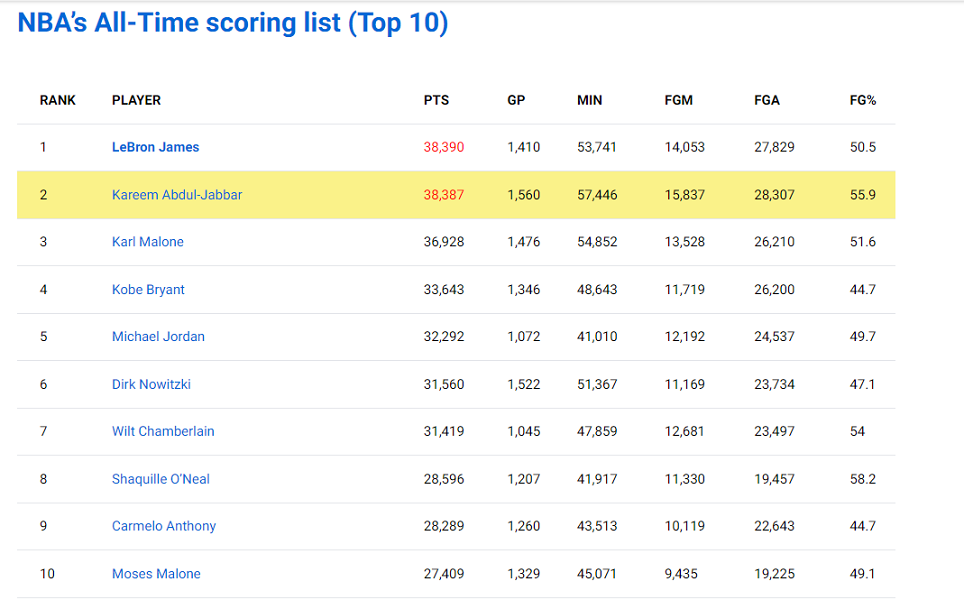Click the GP column header

pos(516,100)
